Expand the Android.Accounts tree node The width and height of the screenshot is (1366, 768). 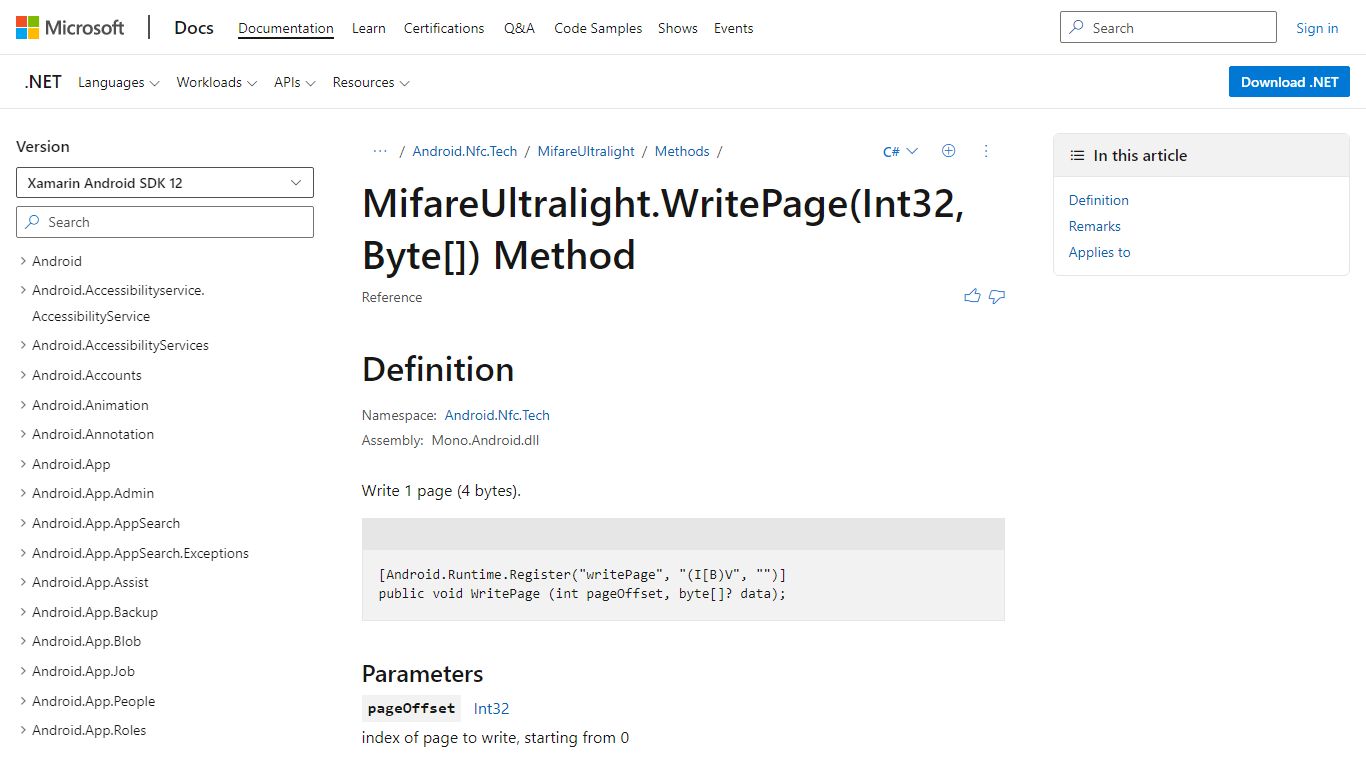pos(23,375)
